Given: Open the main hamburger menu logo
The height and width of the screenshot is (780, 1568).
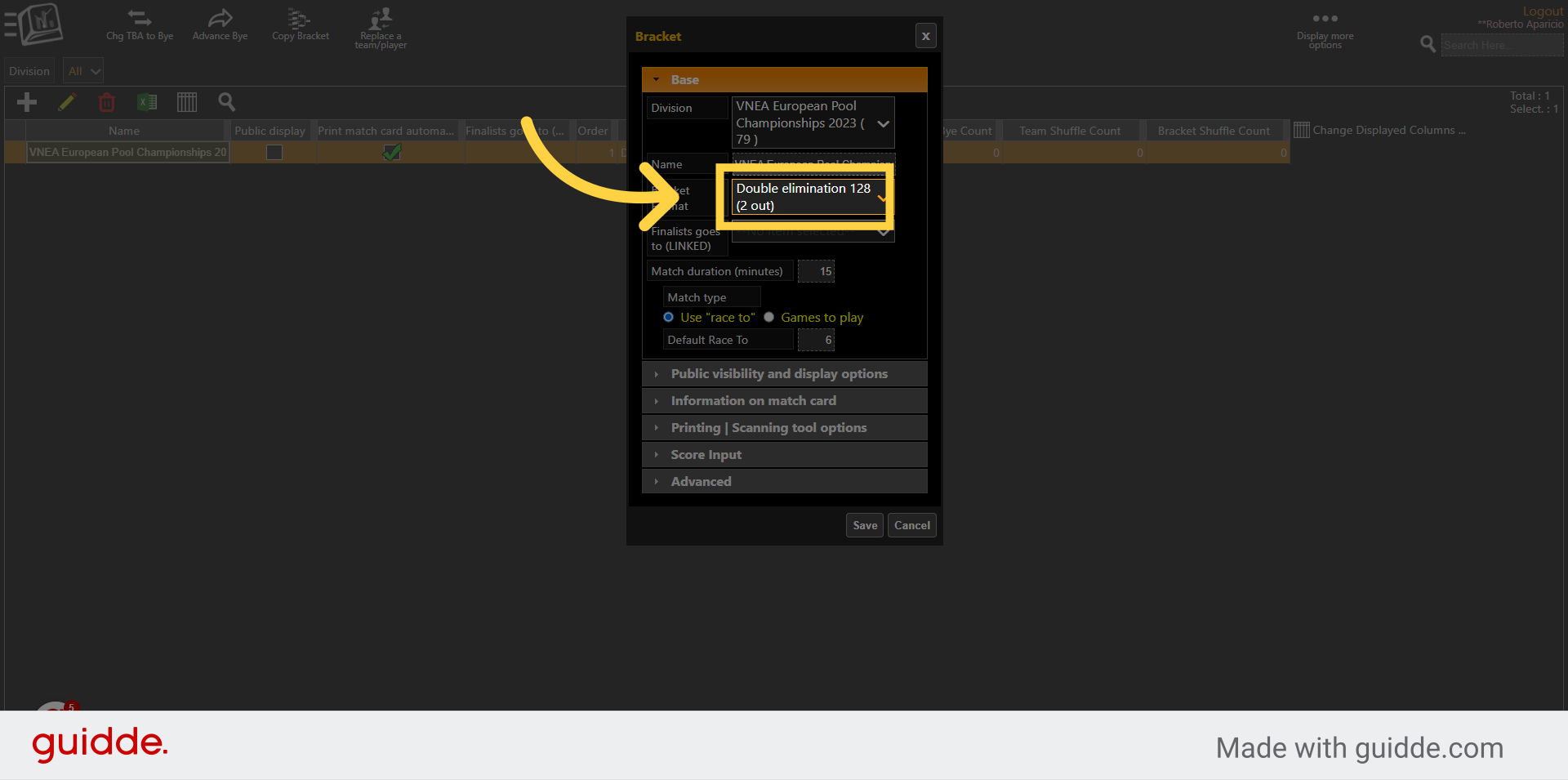Looking at the screenshot, I should (x=34, y=25).
